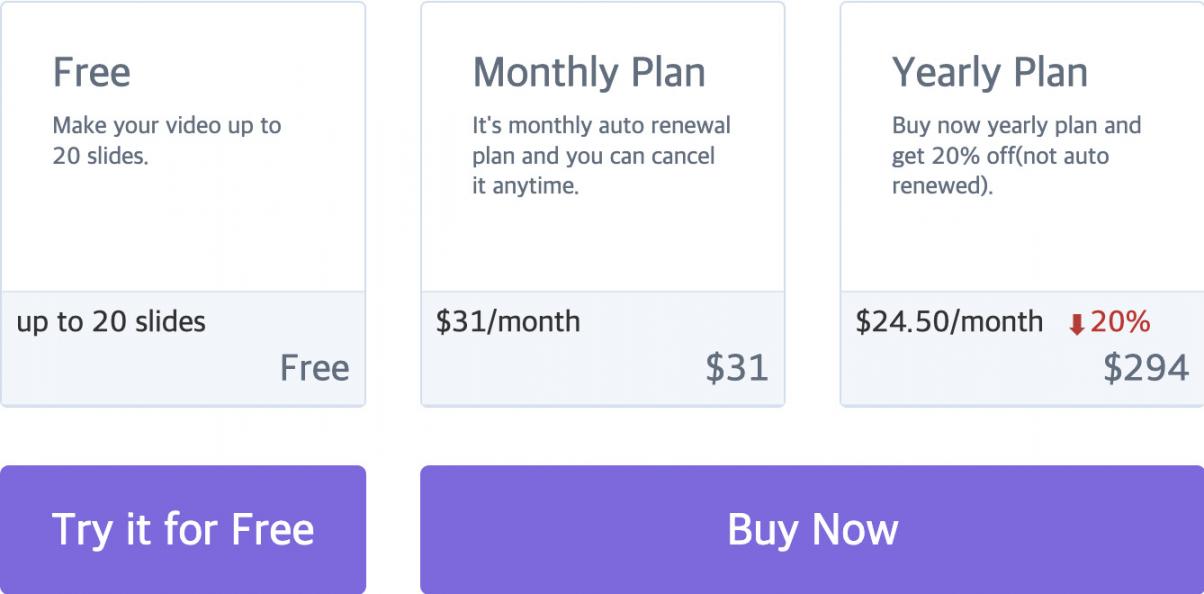This screenshot has width=1204, height=594.
Task: Click the "$31/month" rate label
Action: click(508, 322)
